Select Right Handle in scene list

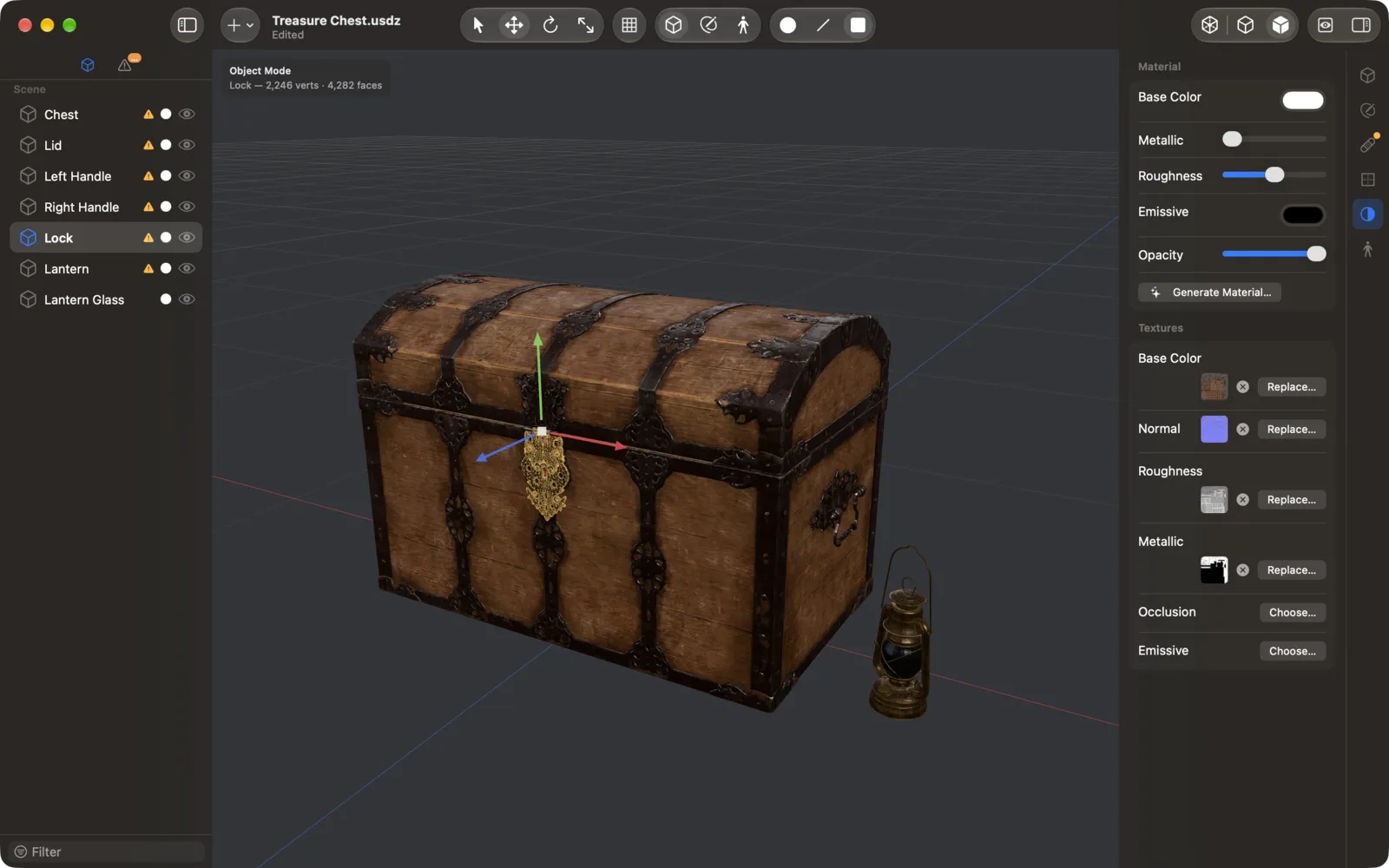click(x=106, y=207)
